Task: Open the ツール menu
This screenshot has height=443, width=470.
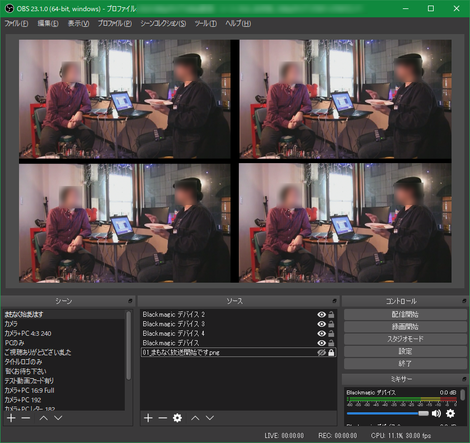Action: pyautogui.click(x=205, y=23)
